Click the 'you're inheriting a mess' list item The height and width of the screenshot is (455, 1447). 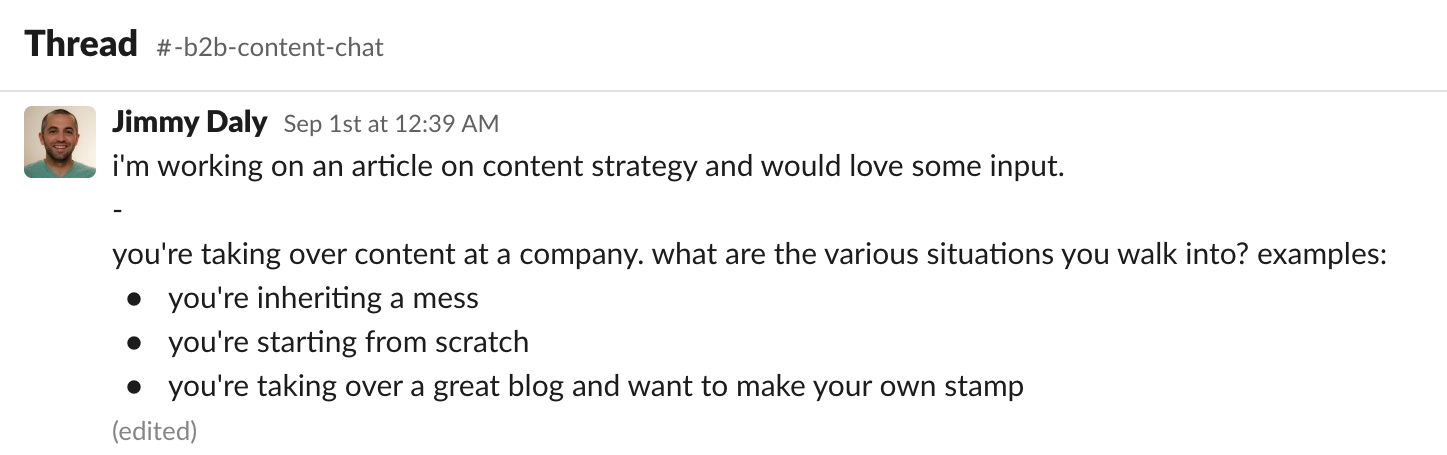[x=323, y=298]
